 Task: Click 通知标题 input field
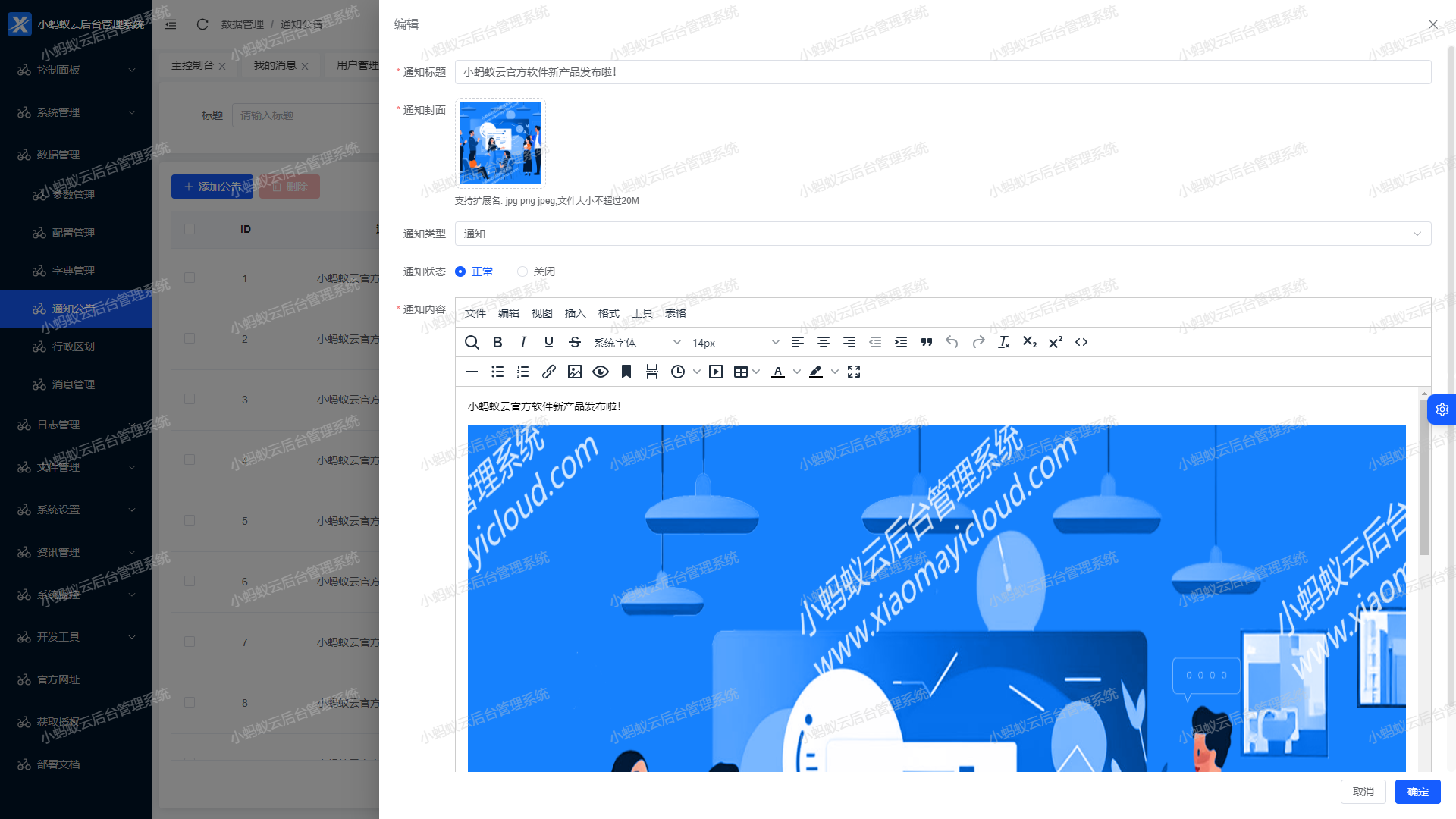pyautogui.click(x=943, y=72)
